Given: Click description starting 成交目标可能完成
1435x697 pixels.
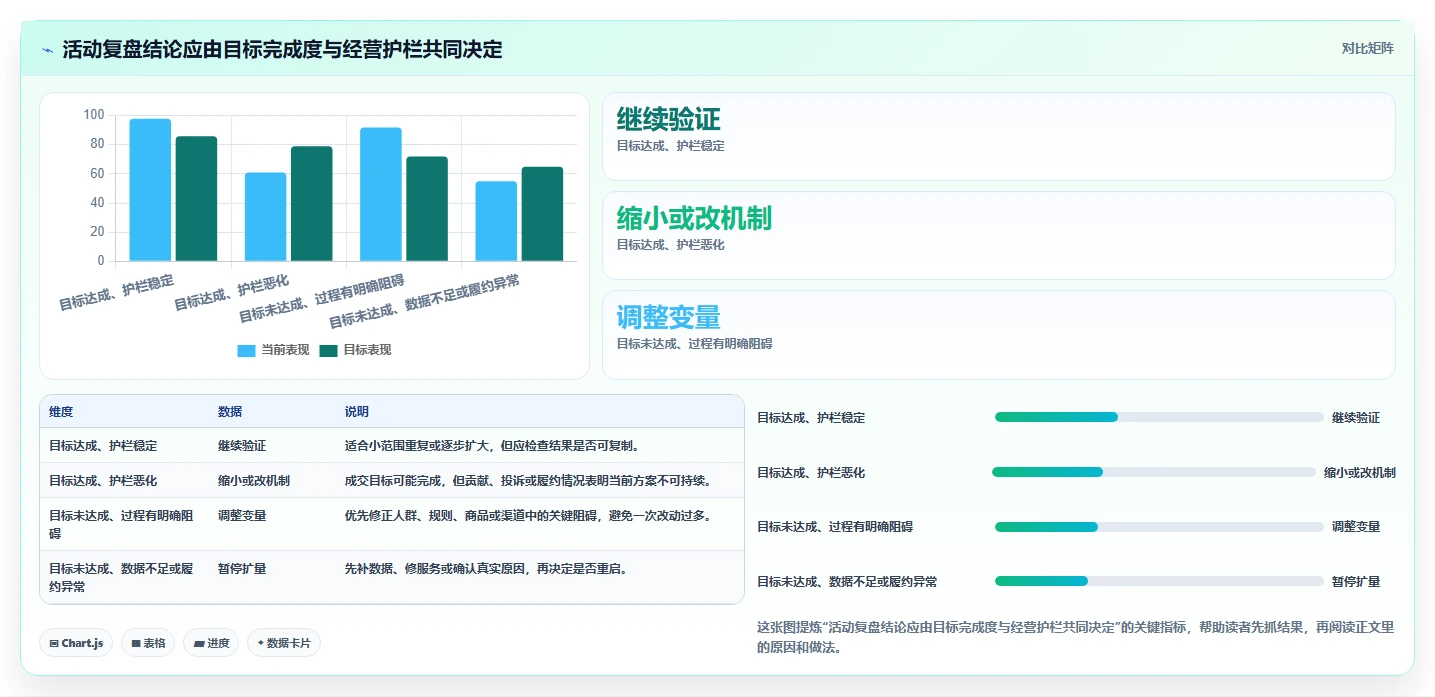Looking at the screenshot, I should coord(528,481).
